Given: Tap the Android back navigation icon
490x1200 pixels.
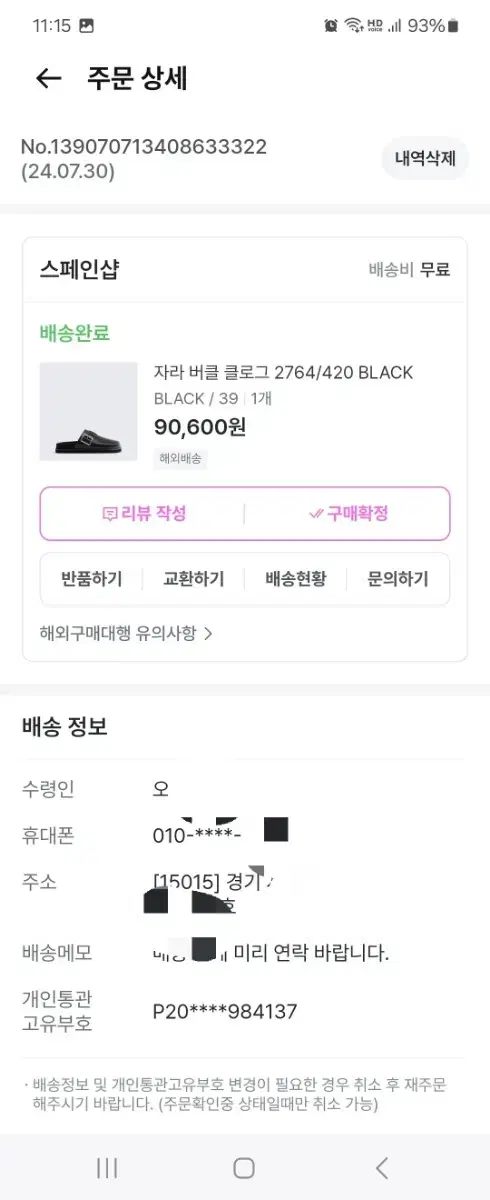Looking at the screenshot, I should pos(381,1167).
